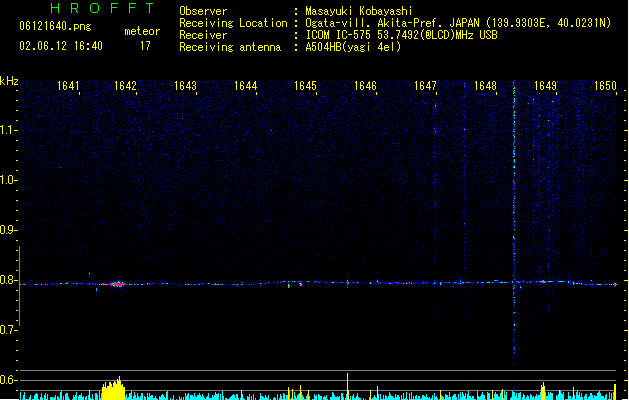Click the Receiving Location label
This screenshot has height=400, width=629.
(233, 23)
